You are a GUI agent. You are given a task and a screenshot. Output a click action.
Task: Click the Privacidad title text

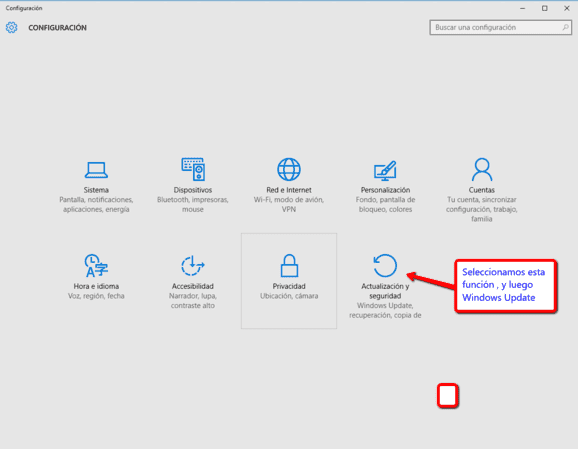[x=289, y=286]
